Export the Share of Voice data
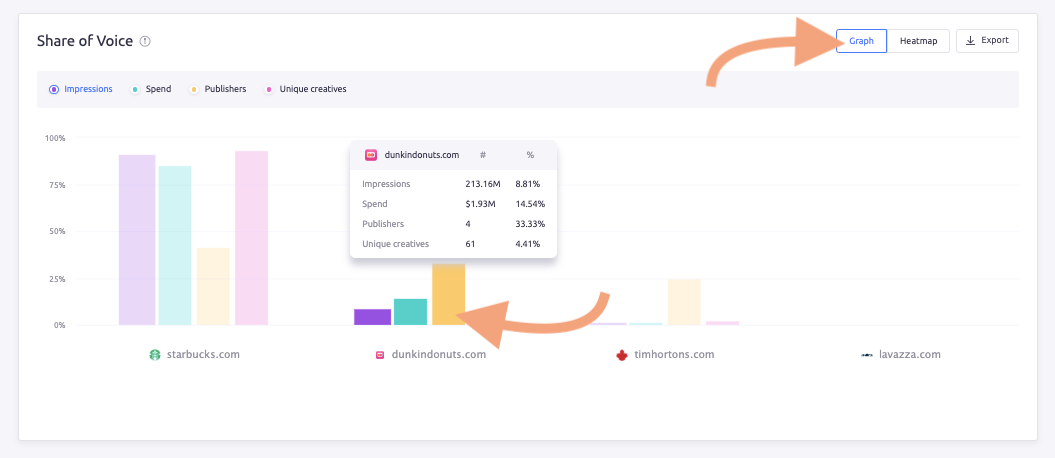The image size is (1055, 458). [987, 41]
